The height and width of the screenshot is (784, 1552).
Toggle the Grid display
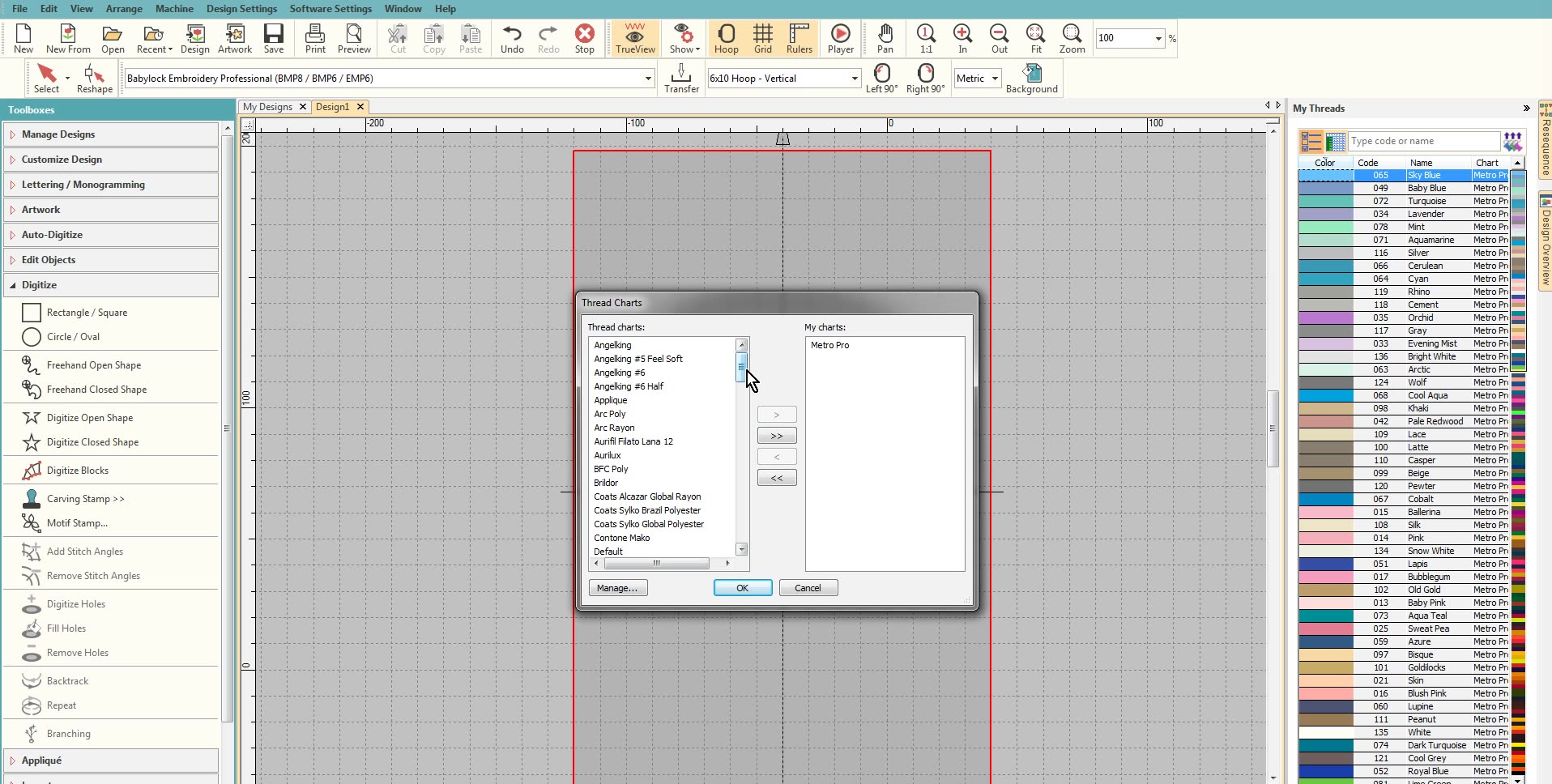(762, 38)
